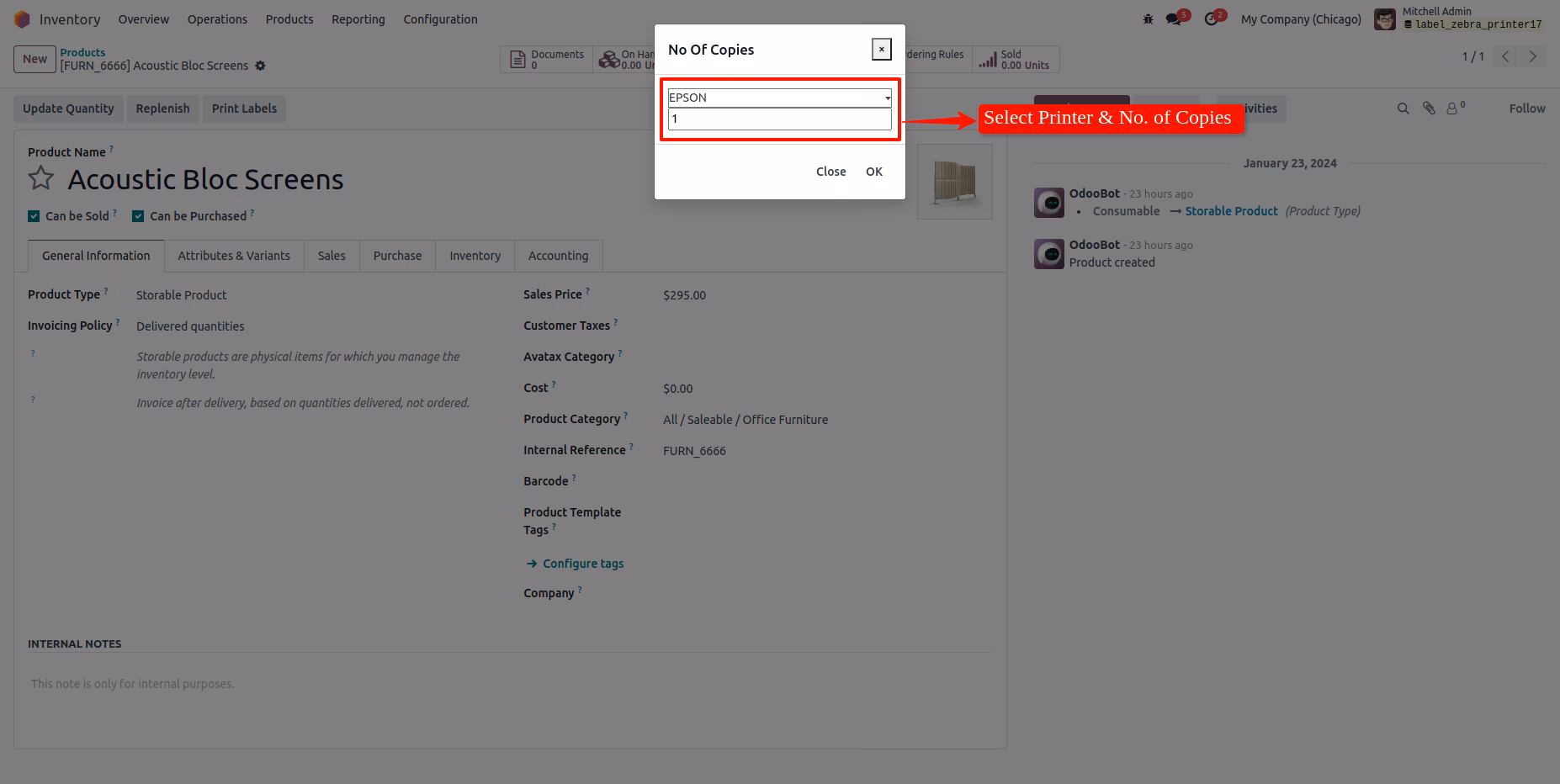Open the EPSON printer dropdown
The height and width of the screenshot is (784, 1560).
(x=780, y=98)
